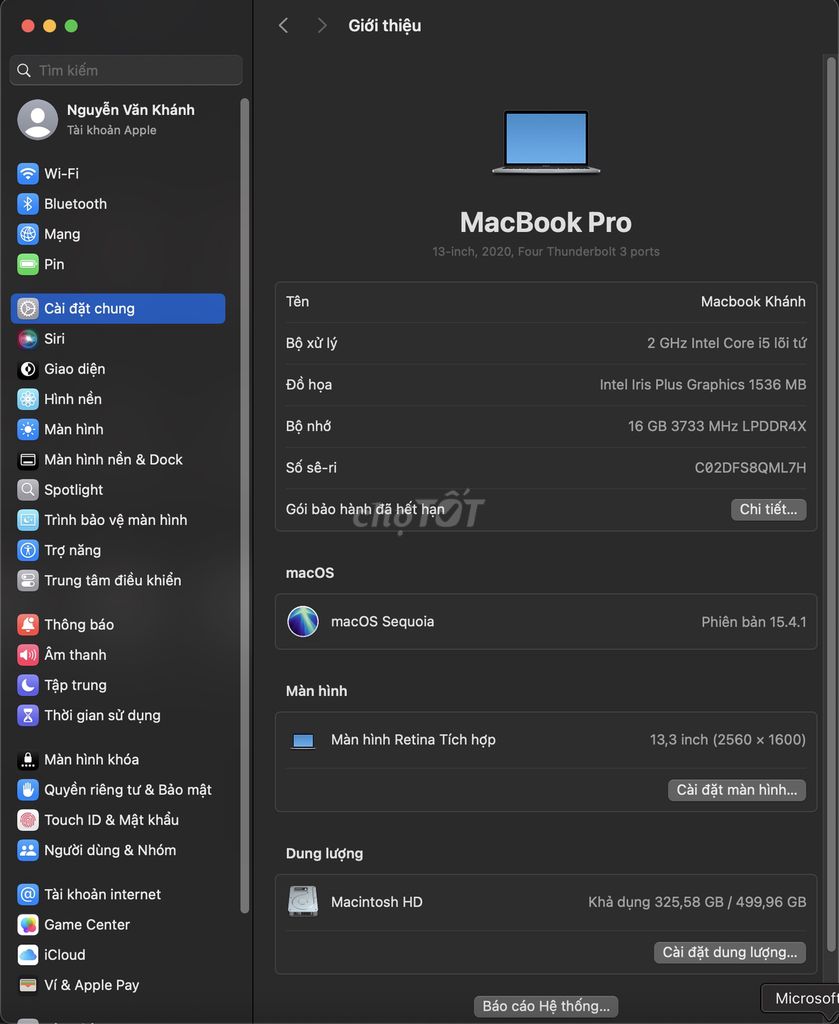Open the Pin battery icon
The height and width of the screenshot is (1024, 839).
coord(27,264)
